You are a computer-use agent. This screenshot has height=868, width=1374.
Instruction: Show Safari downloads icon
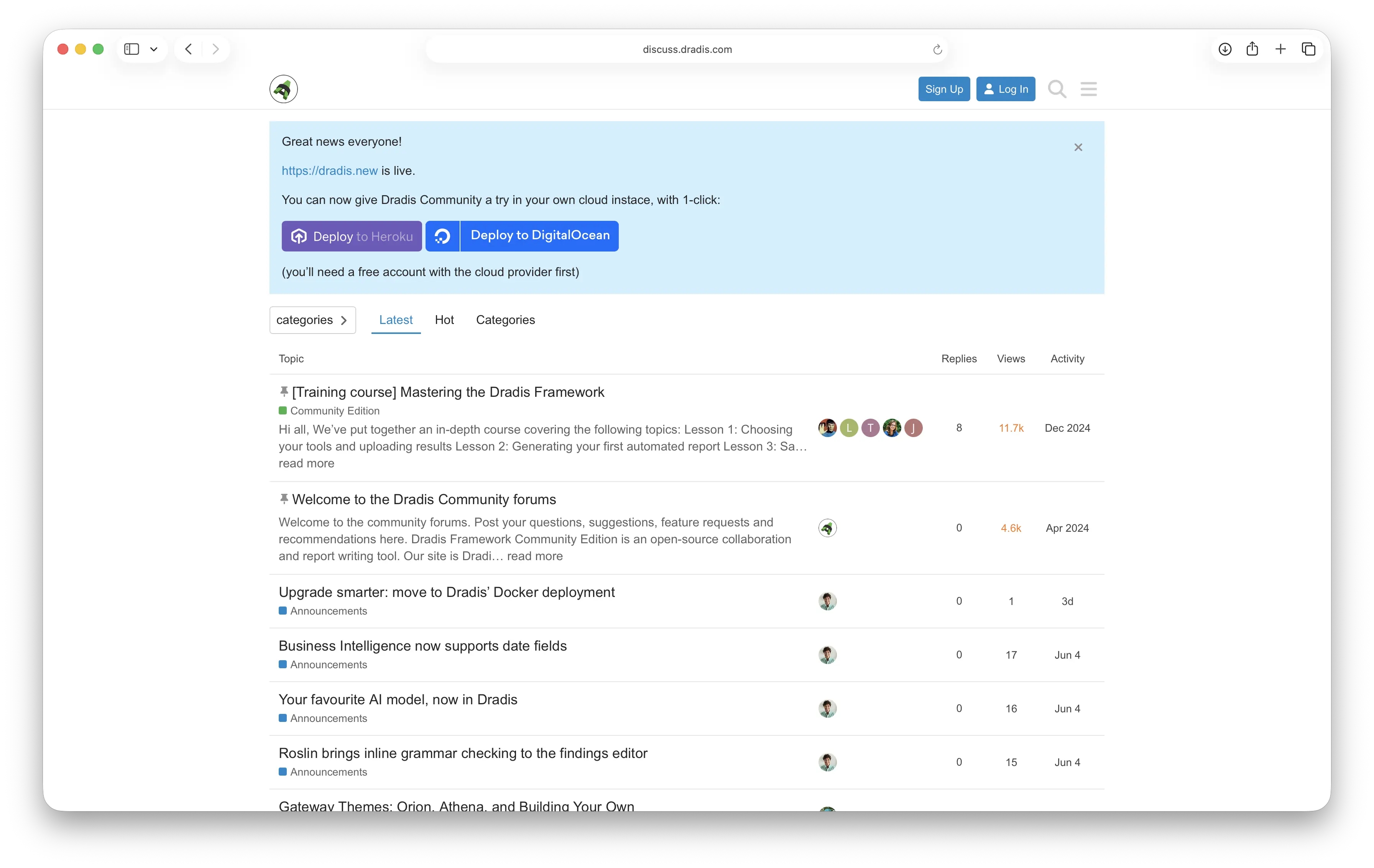(x=1224, y=49)
